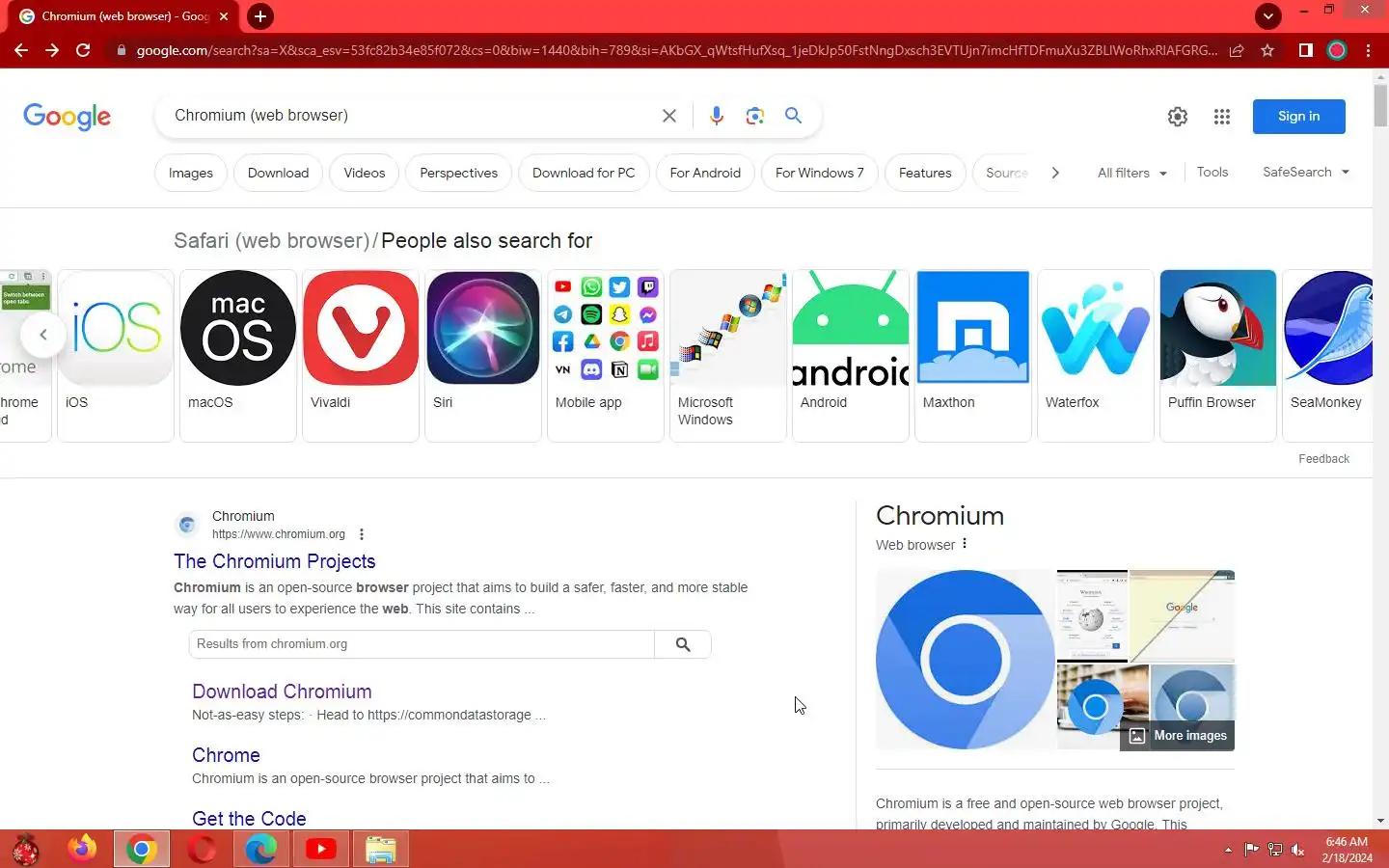
Task: Open the iOS carousel card
Action: click(x=116, y=355)
